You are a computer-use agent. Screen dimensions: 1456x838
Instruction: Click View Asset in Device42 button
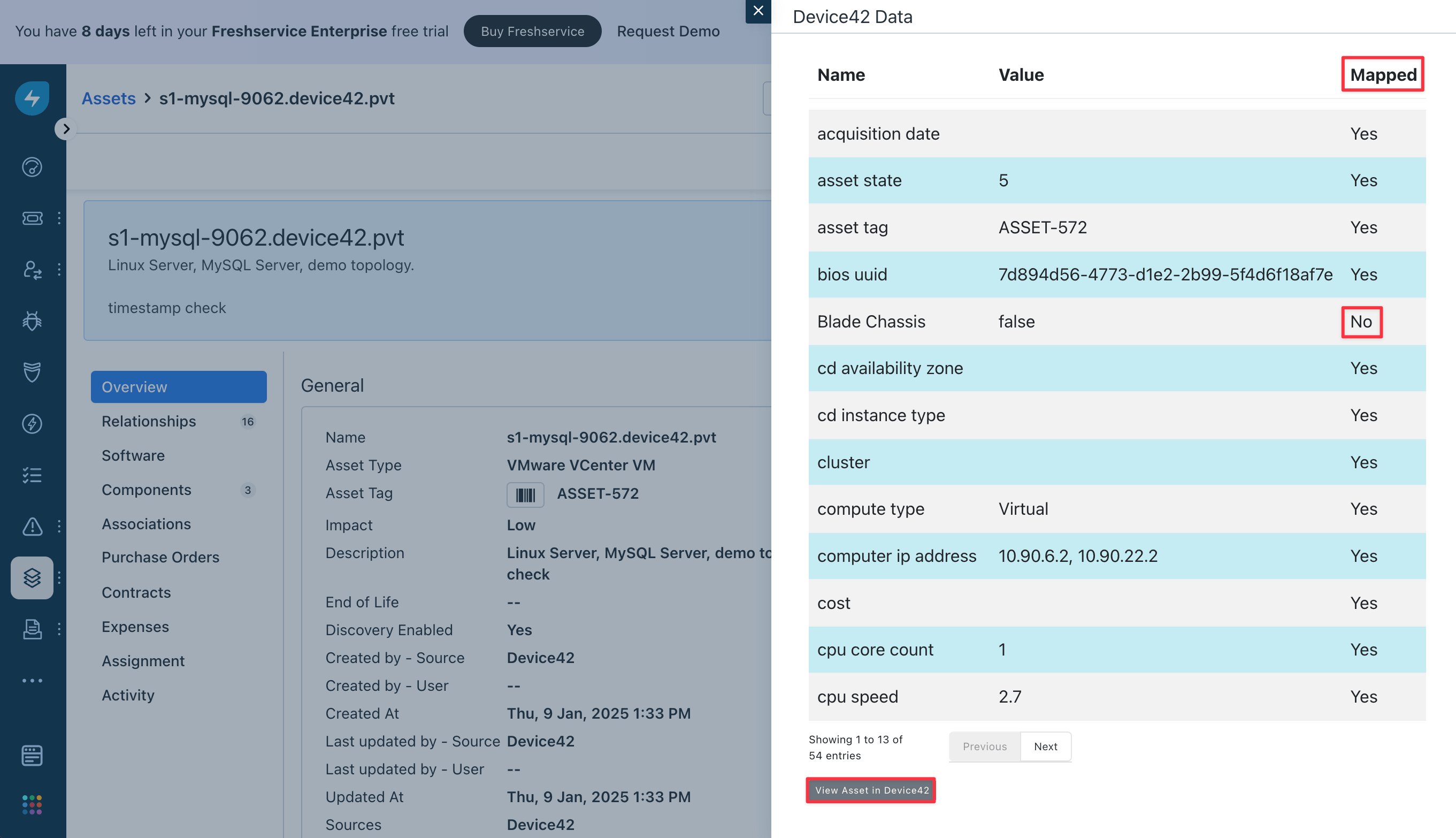tap(871, 790)
